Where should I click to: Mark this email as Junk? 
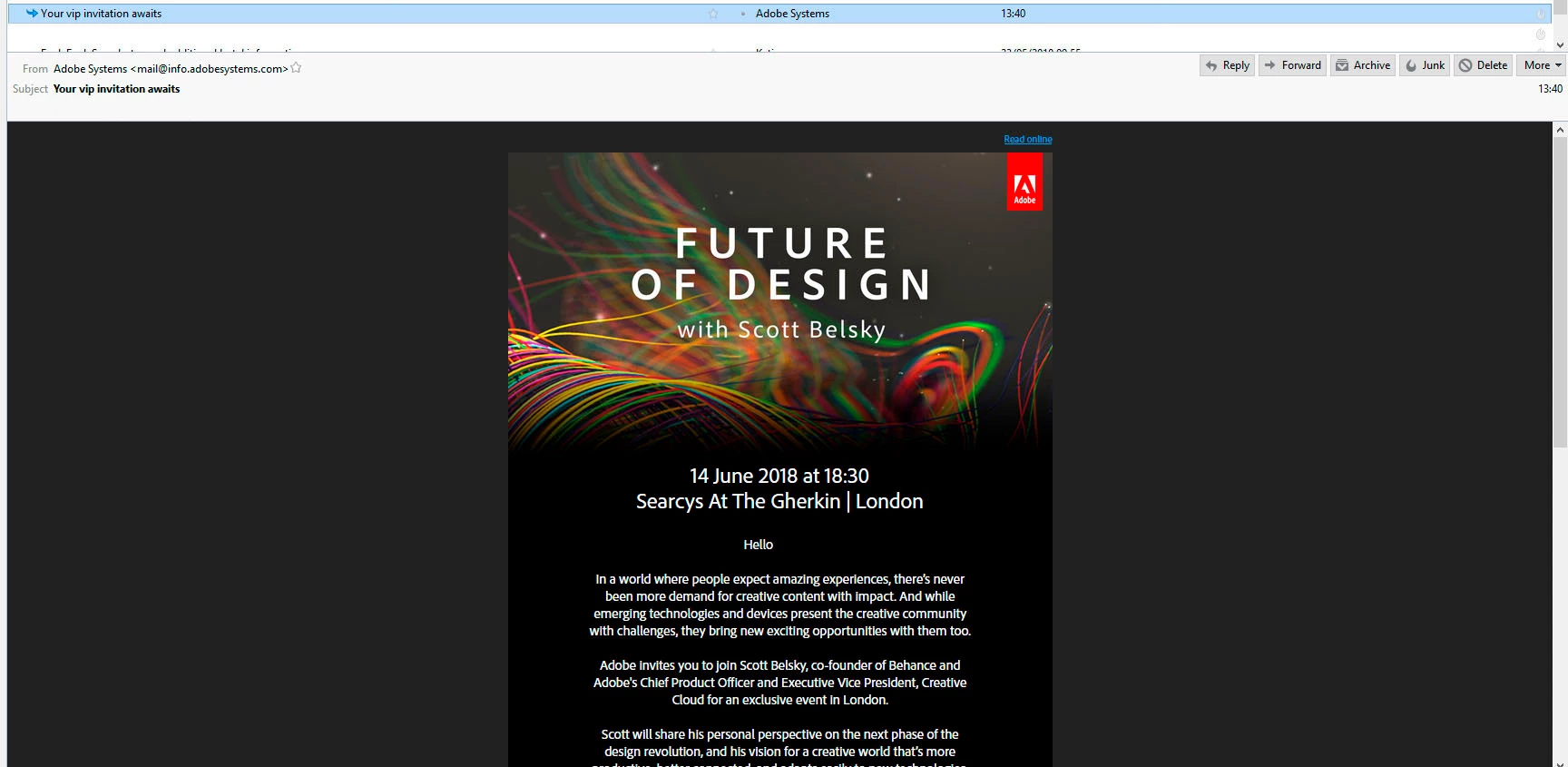pos(1425,65)
